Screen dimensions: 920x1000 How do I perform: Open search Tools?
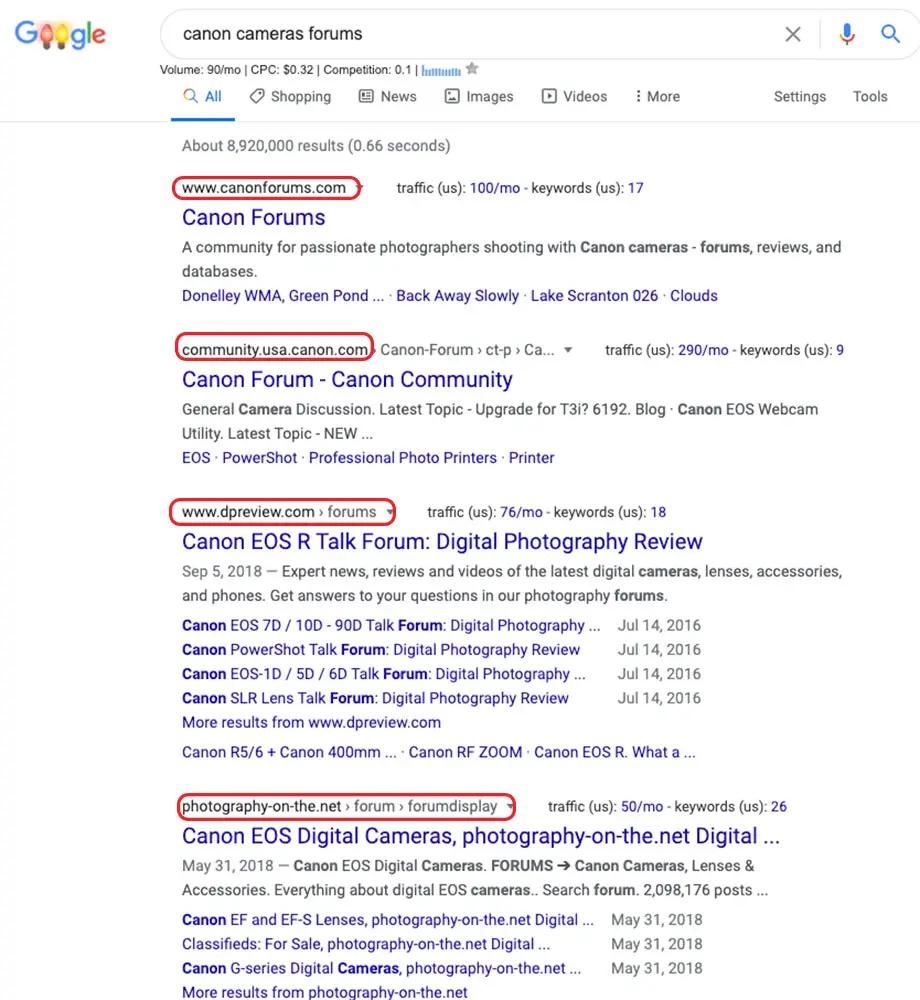(x=870, y=96)
